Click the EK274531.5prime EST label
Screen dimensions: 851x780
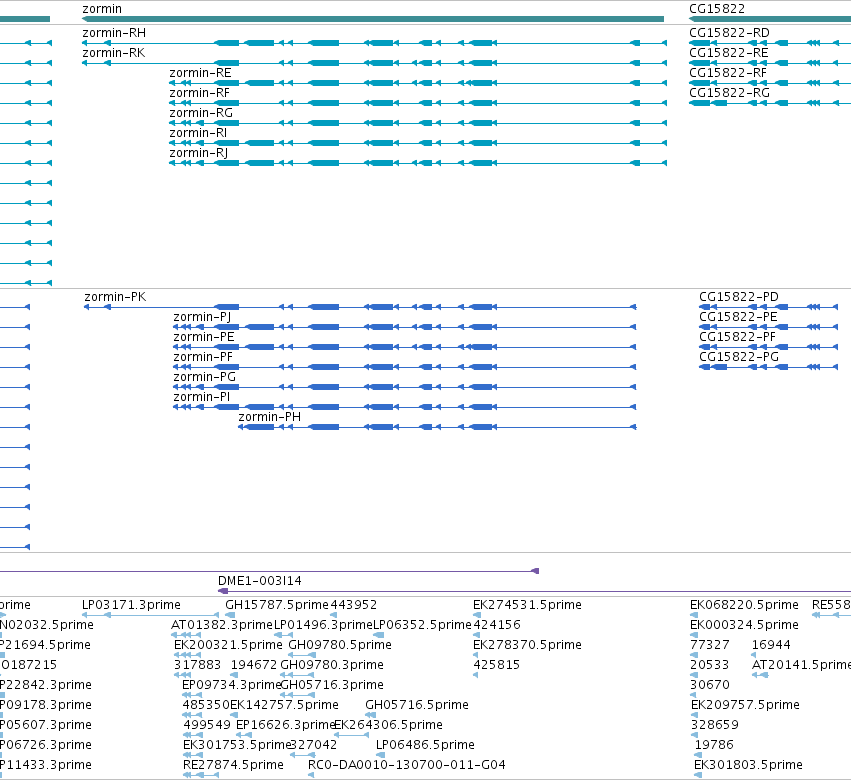[527, 605]
